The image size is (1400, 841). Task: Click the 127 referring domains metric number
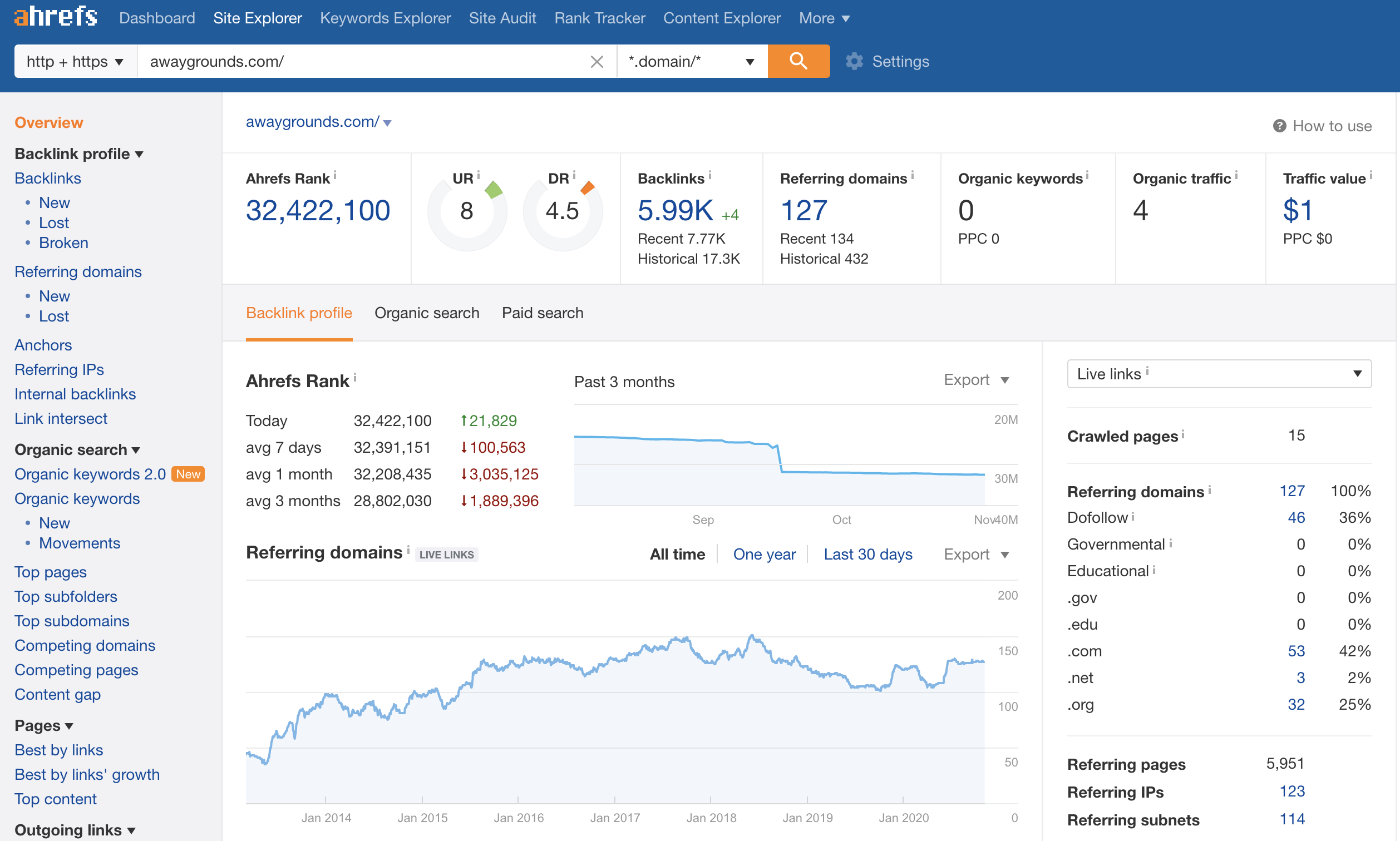click(803, 210)
